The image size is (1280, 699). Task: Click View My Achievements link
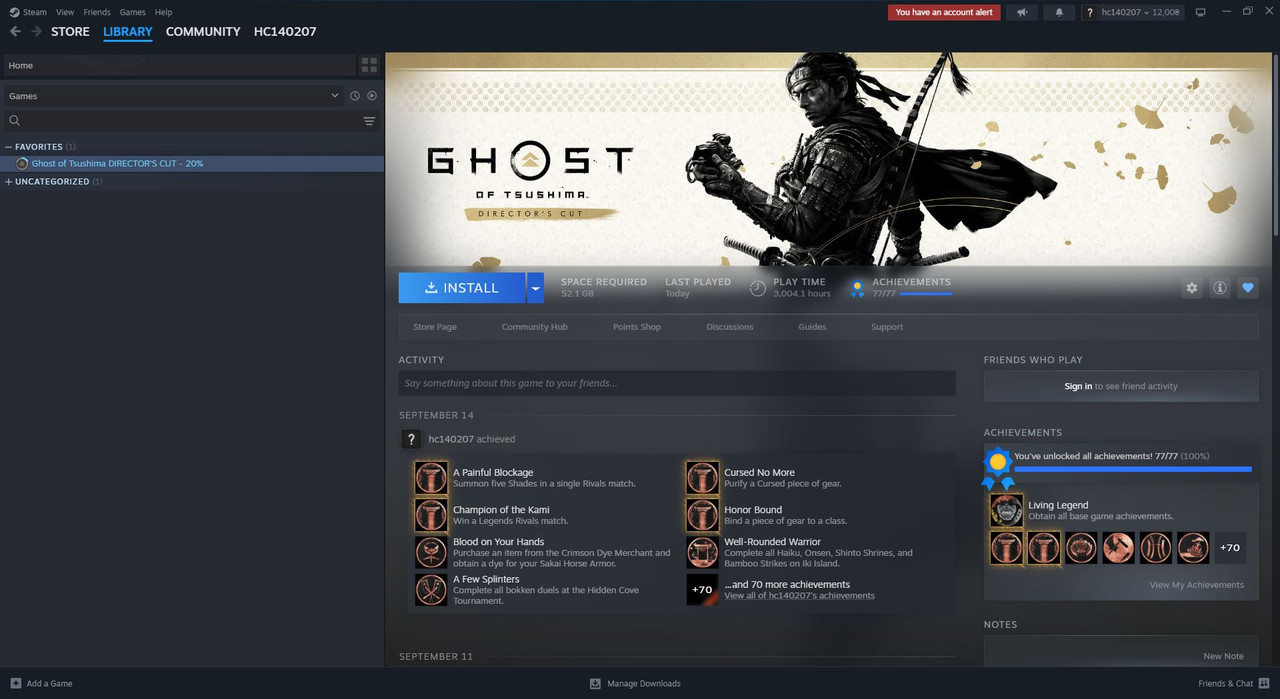click(1197, 585)
